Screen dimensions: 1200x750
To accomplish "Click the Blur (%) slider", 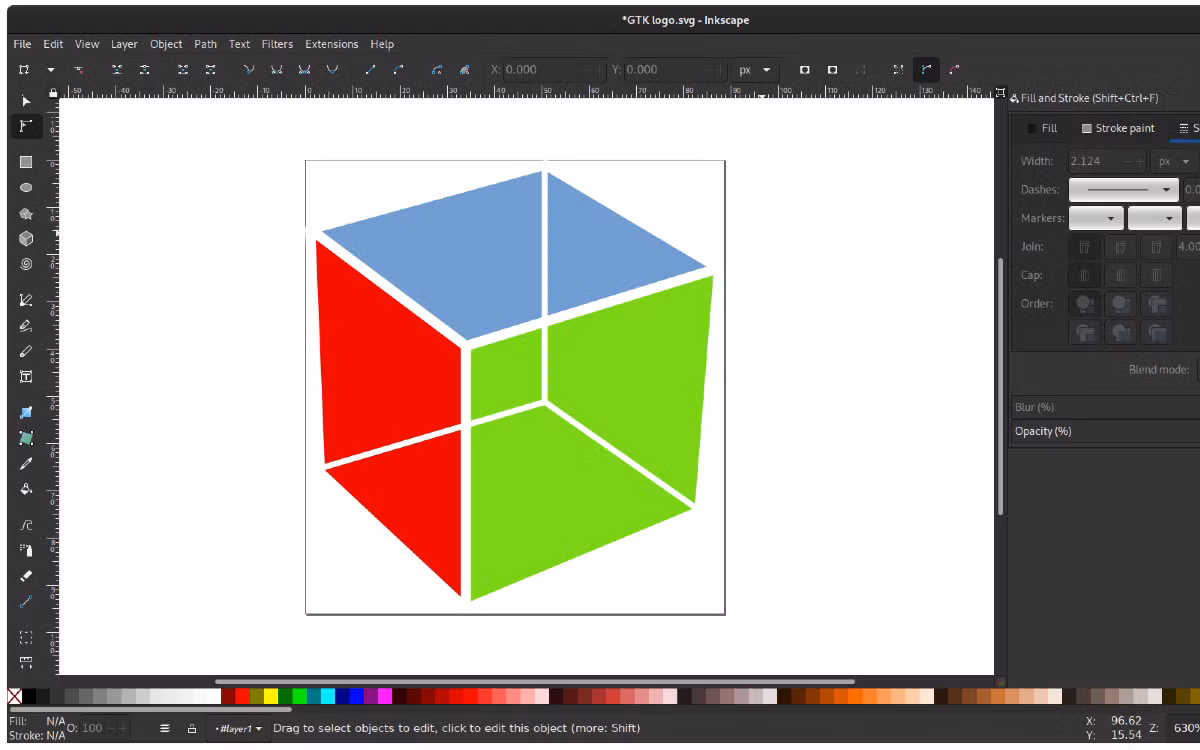I will 1105,407.
